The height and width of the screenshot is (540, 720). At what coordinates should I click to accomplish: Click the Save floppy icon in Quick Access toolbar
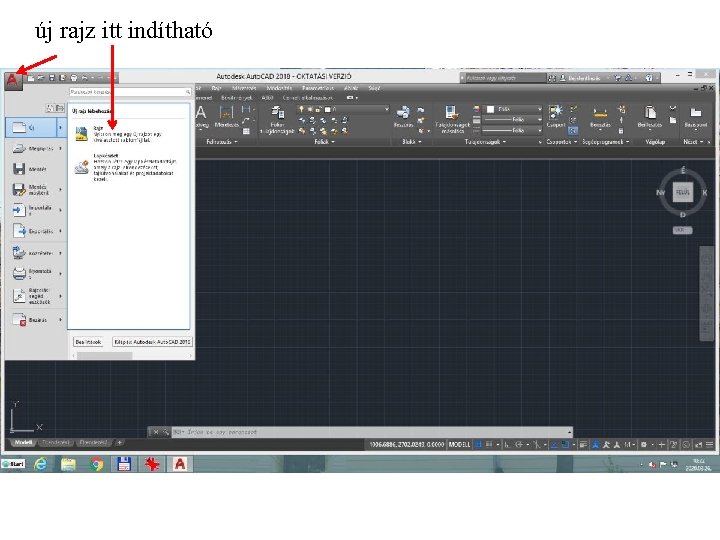(52, 78)
